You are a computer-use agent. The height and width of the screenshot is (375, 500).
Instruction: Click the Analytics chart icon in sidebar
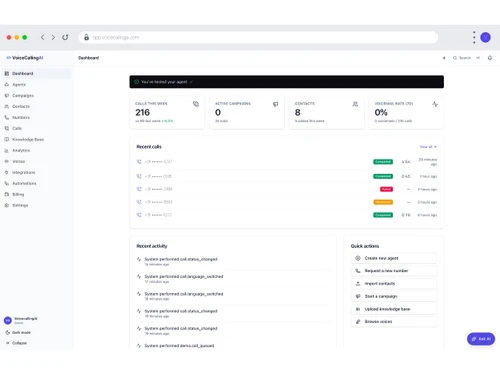tap(6, 150)
